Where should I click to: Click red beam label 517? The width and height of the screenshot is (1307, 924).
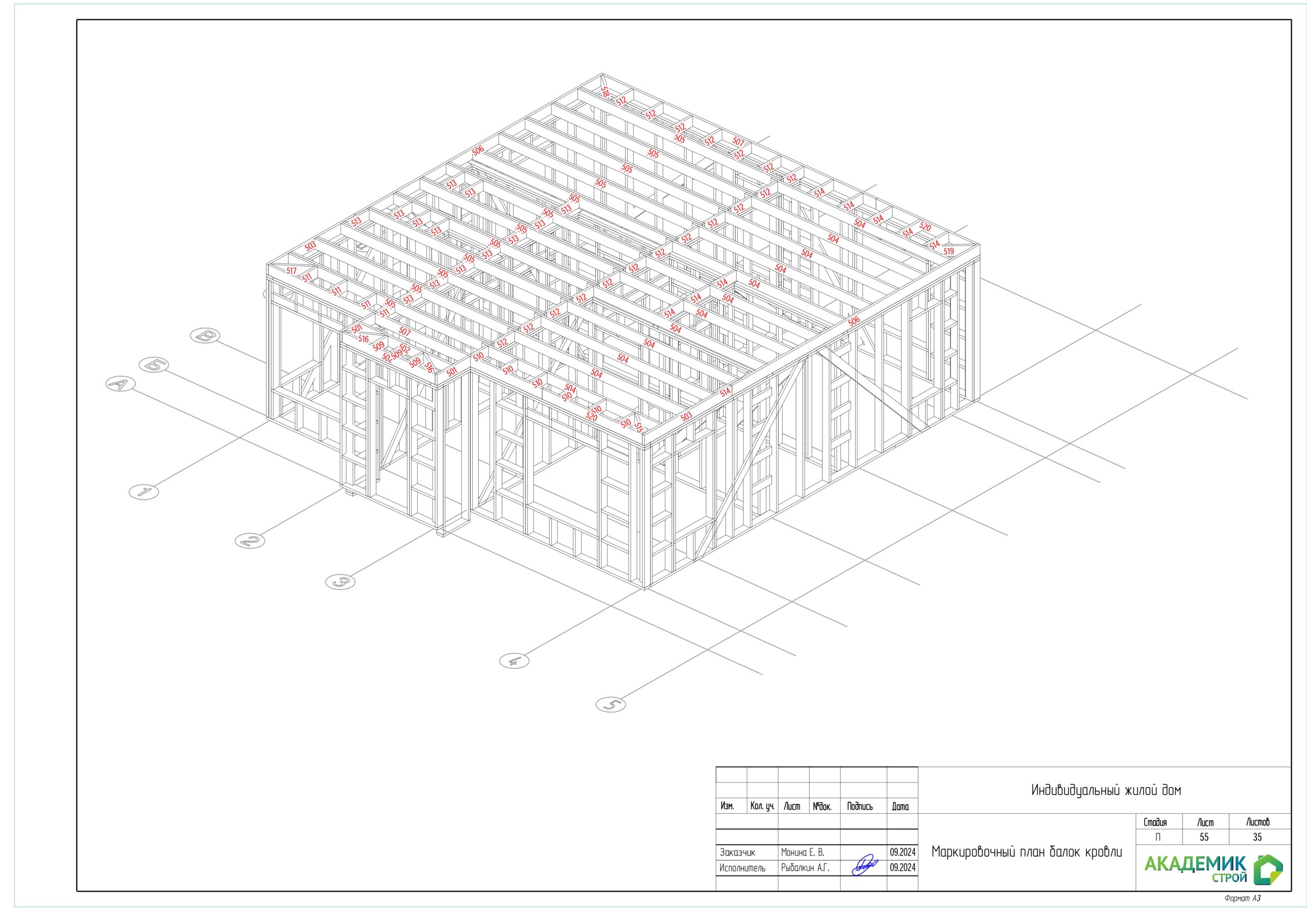(x=292, y=271)
